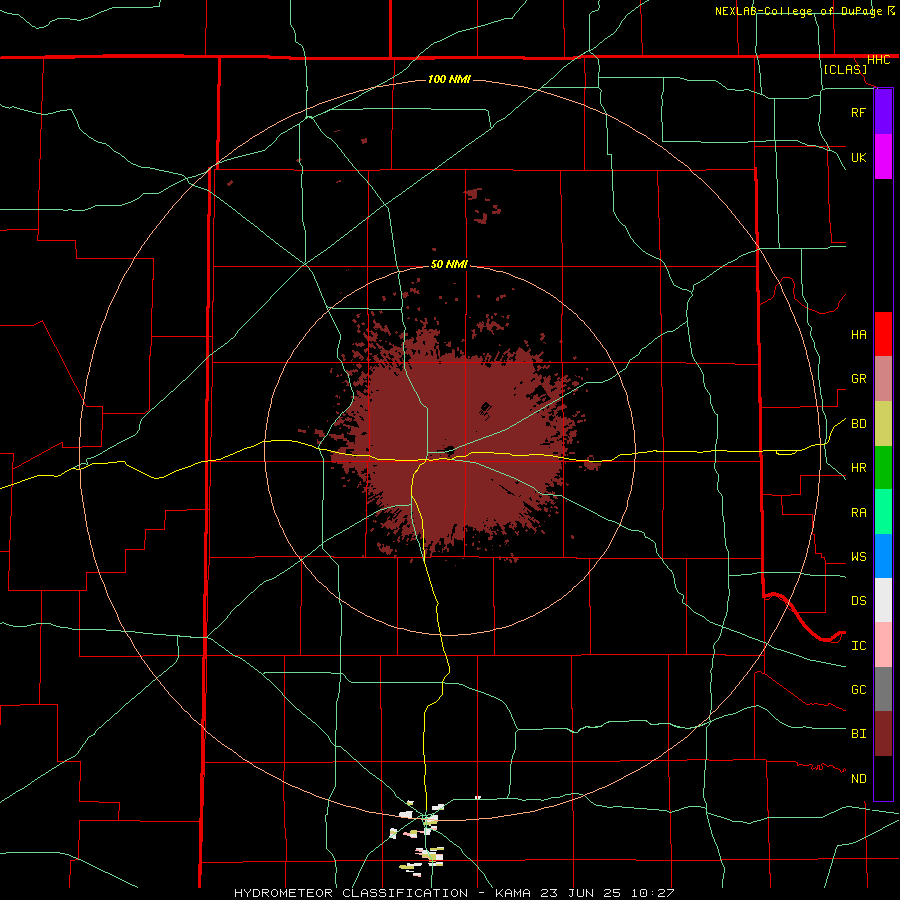Viewport: 900px width, 900px height.
Task: Click the light pink IC swatch
Action: pyautogui.click(x=883, y=645)
